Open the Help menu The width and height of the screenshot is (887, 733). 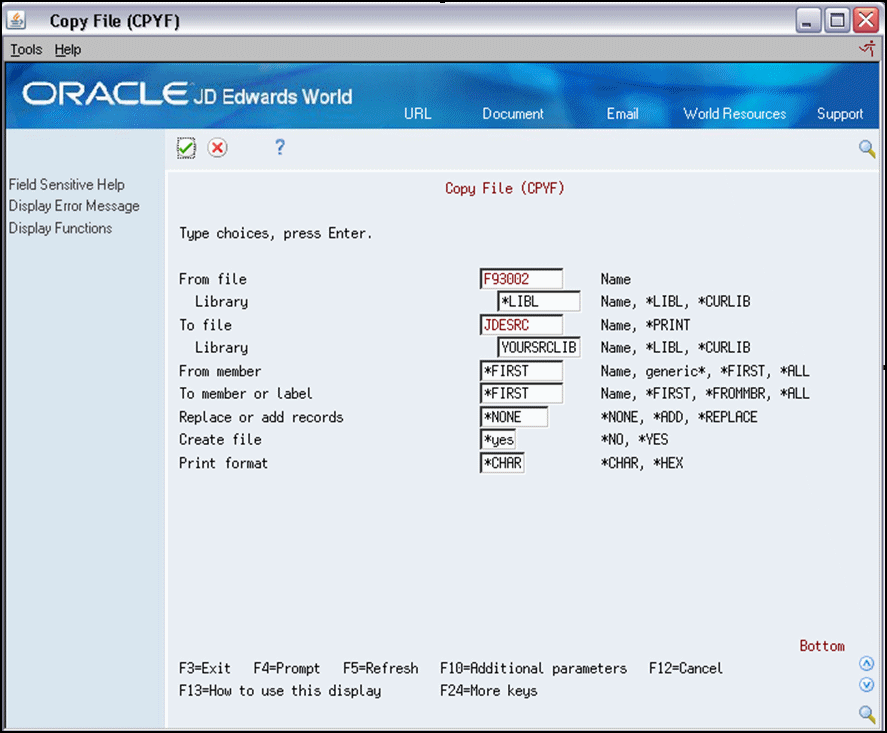point(68,50)
